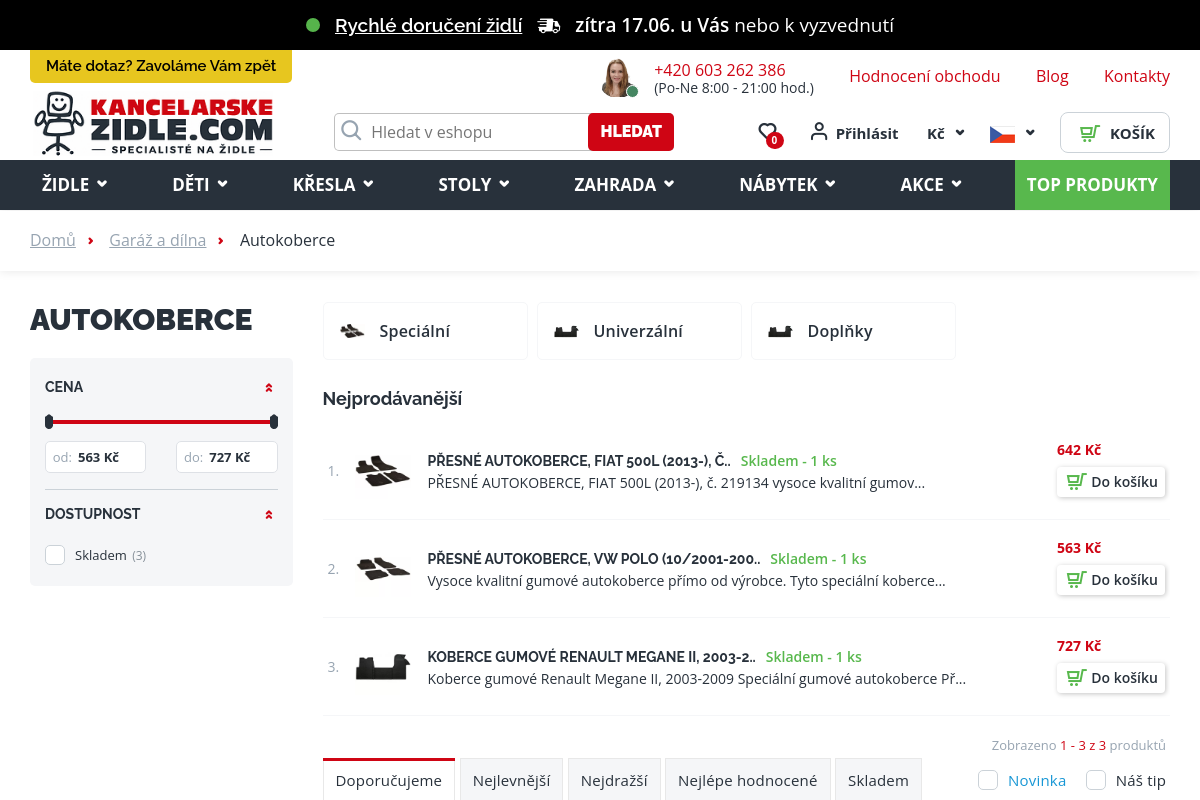
Task: Open the Kontakty link
Action: 1137,76
